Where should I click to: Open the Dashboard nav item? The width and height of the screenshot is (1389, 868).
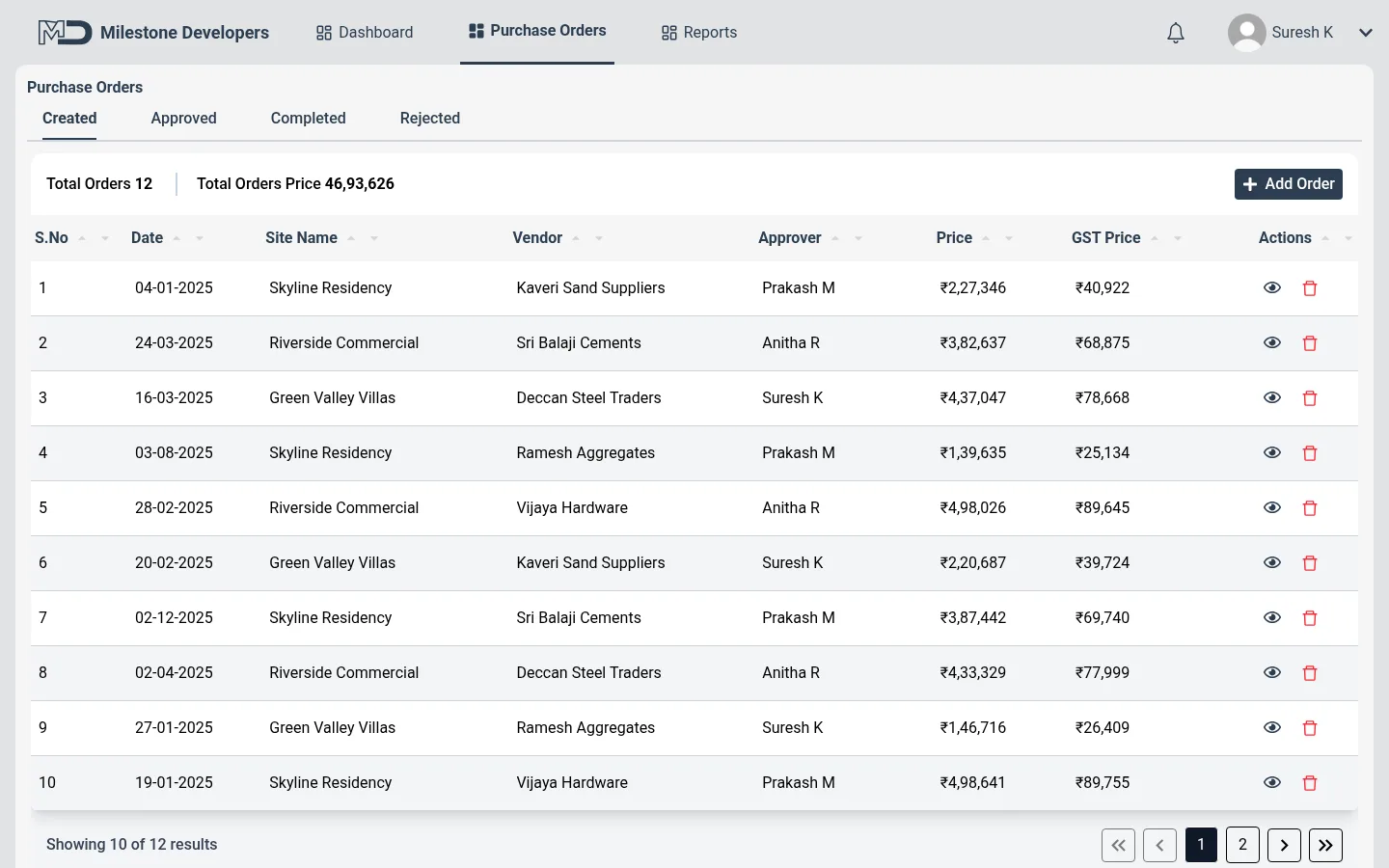365,33
